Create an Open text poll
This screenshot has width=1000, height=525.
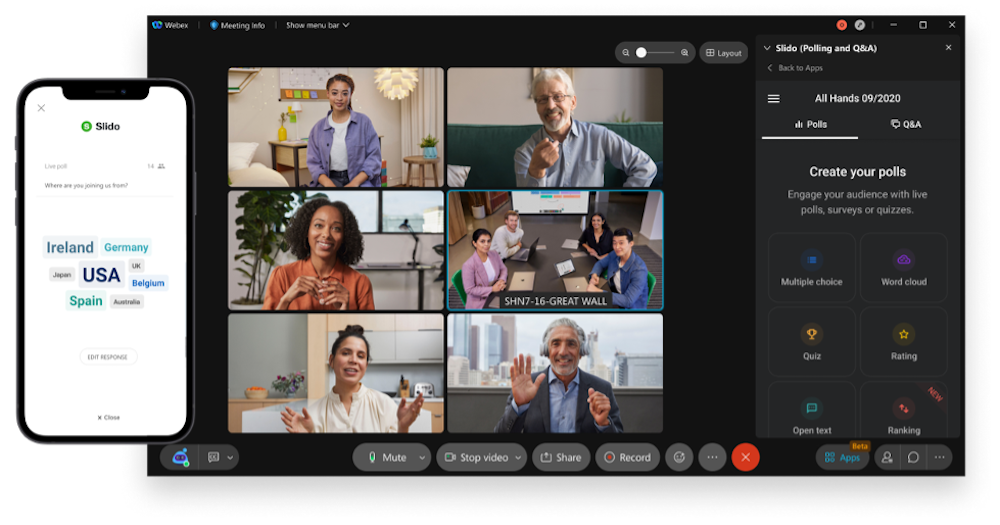point(812,411)
